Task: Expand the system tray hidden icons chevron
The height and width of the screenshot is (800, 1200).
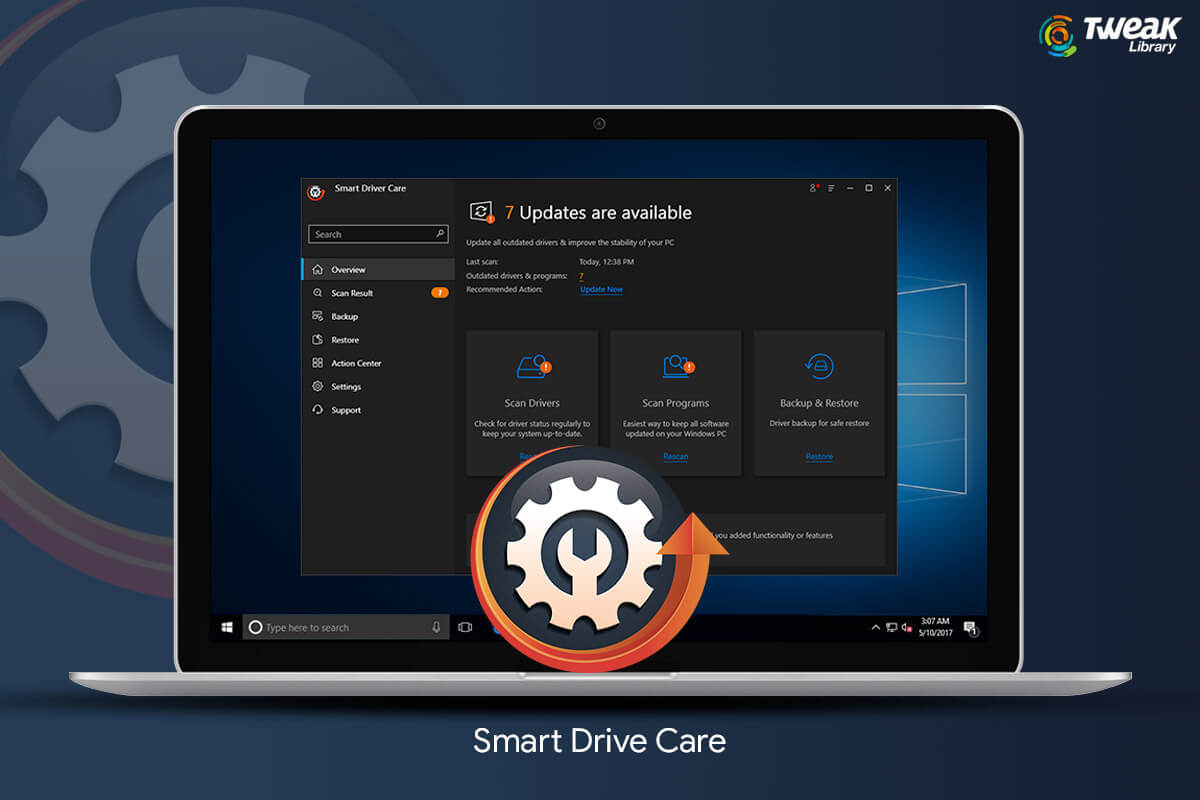Action: (875, 627)
